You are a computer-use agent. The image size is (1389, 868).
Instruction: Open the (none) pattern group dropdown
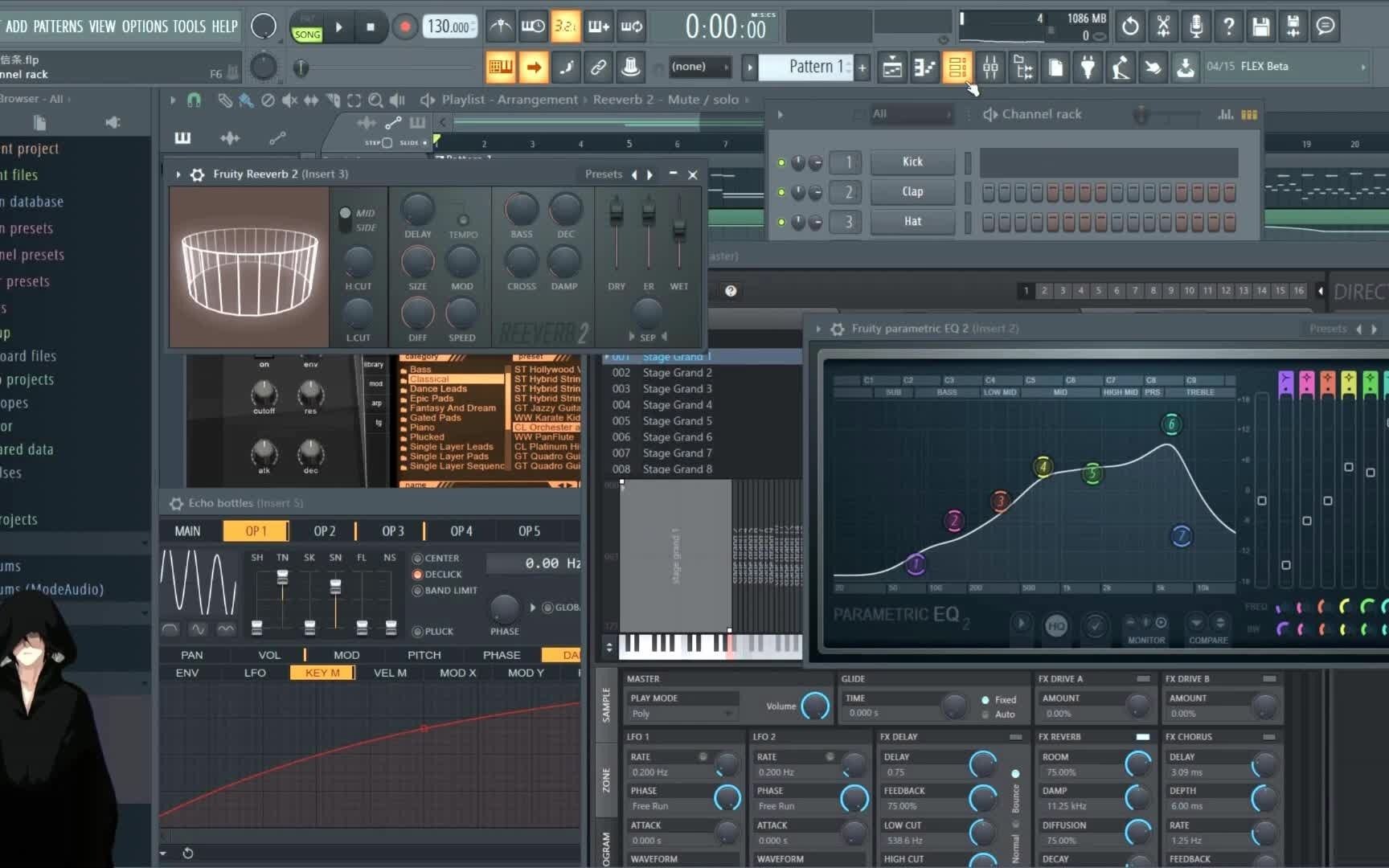click(699, 67)
